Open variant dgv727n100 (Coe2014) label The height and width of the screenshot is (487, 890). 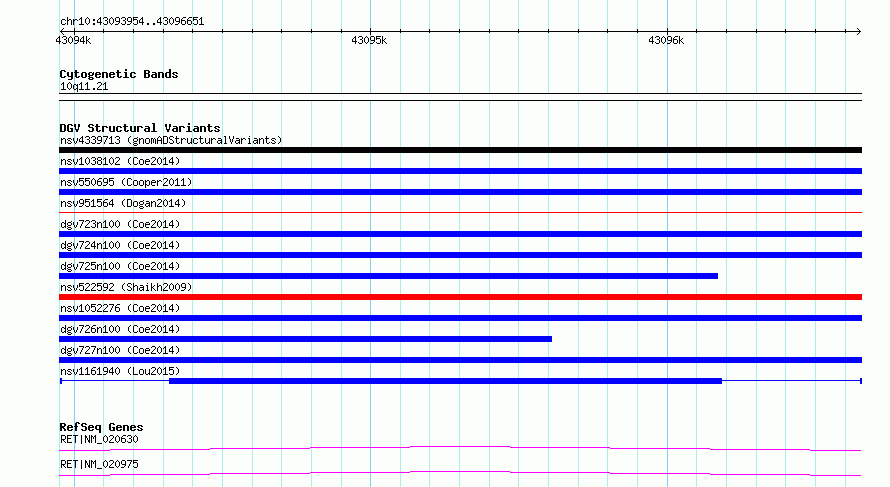120,350
